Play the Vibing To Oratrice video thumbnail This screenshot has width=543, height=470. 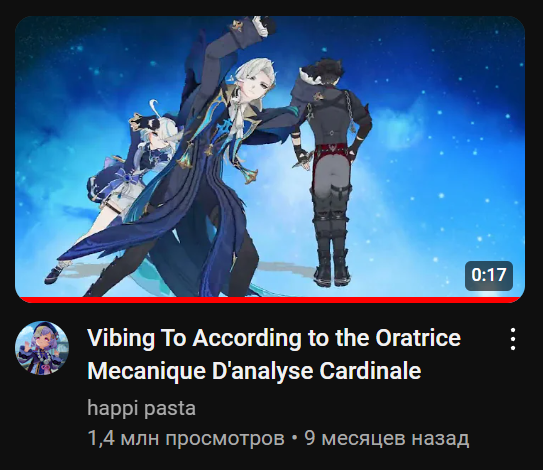(270, 159)
